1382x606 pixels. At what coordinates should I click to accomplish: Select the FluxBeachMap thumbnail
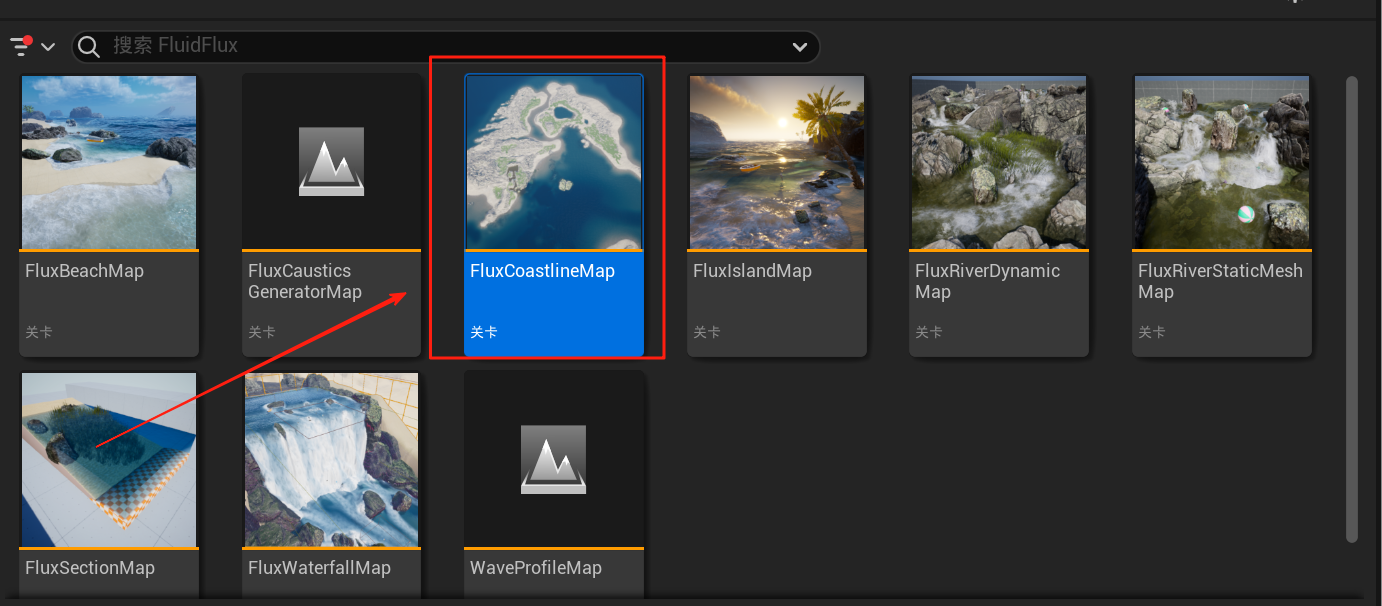[x=109, y=162]
